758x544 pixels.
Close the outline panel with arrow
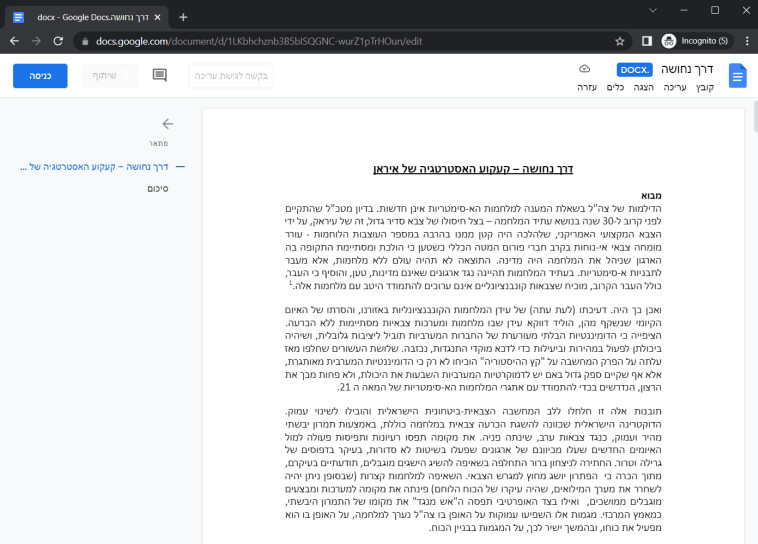point(168,124)
